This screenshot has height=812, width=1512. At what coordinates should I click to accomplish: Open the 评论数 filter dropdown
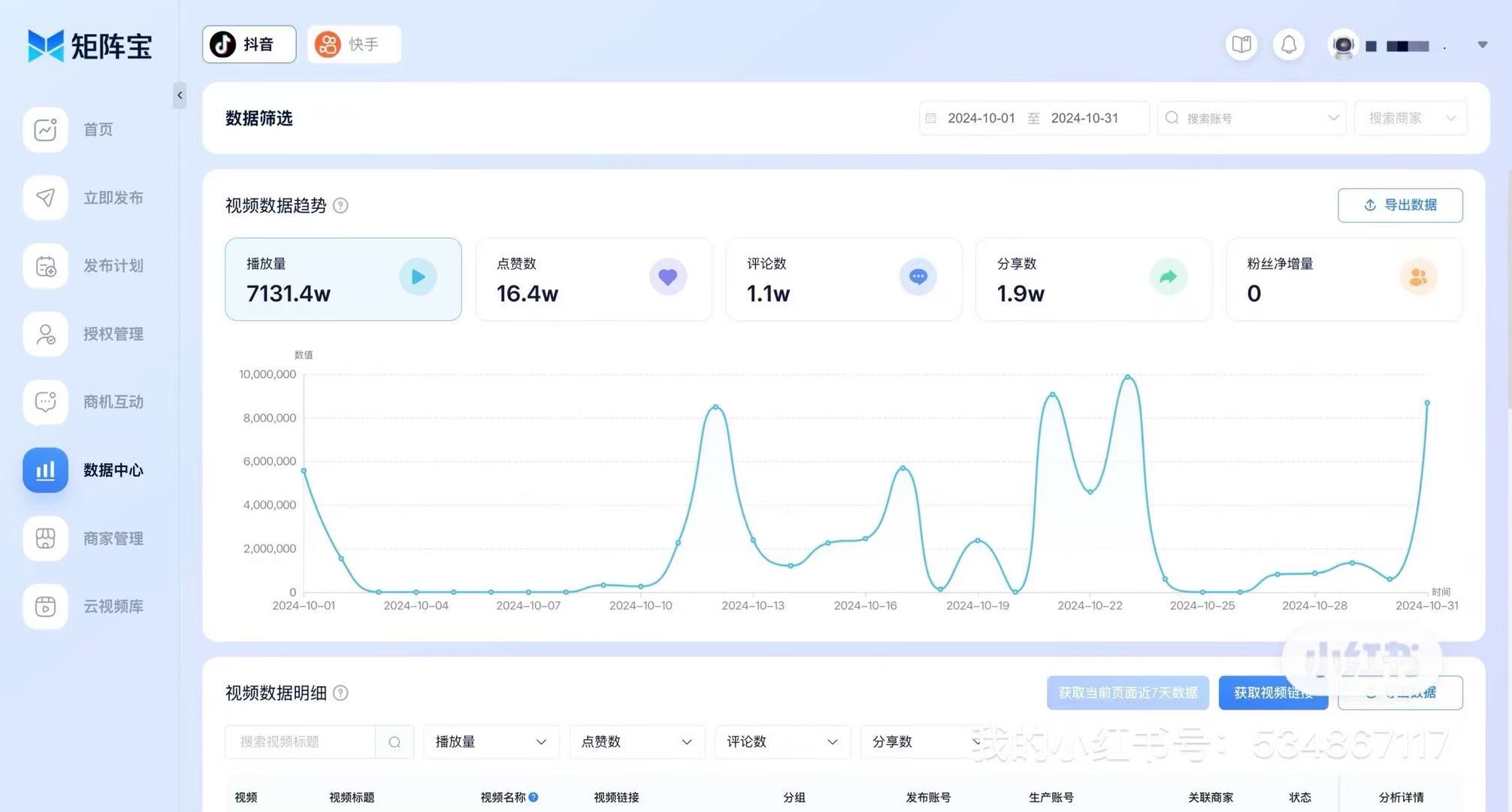point(782,742)
